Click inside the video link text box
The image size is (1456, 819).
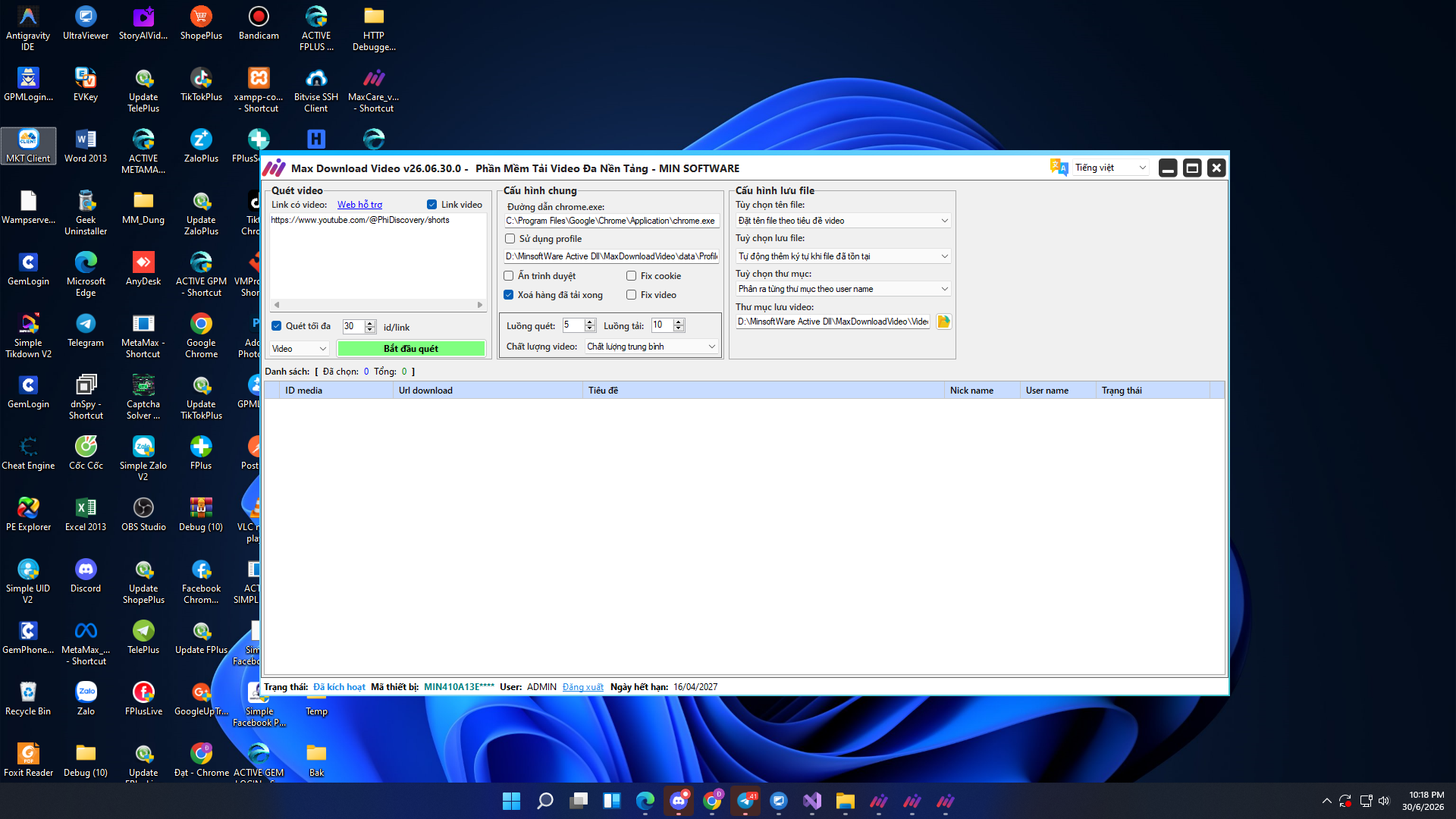[378, 256]
